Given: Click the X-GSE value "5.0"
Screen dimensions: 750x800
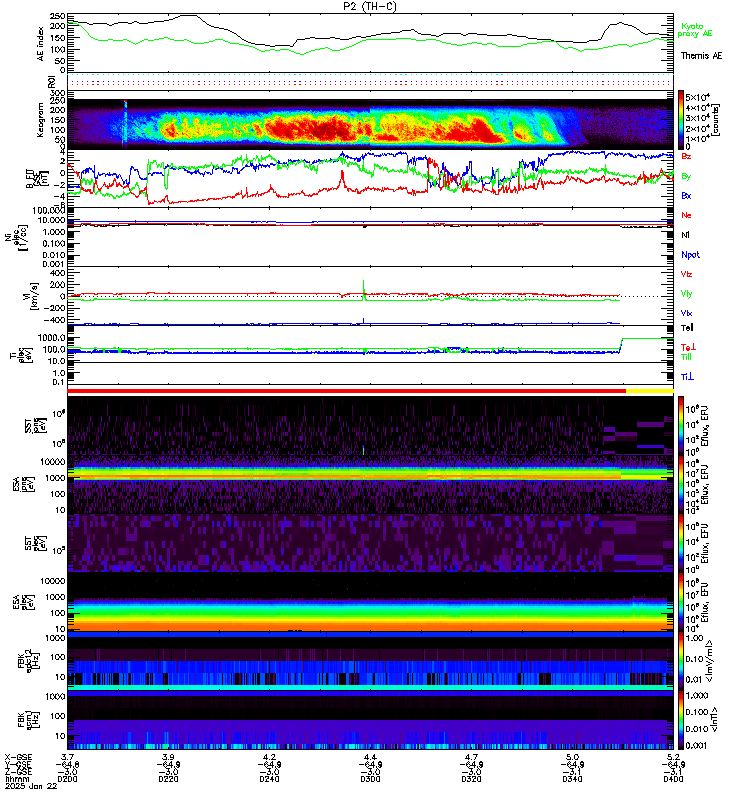Looking at the screenshot, I should coord(572,757).
